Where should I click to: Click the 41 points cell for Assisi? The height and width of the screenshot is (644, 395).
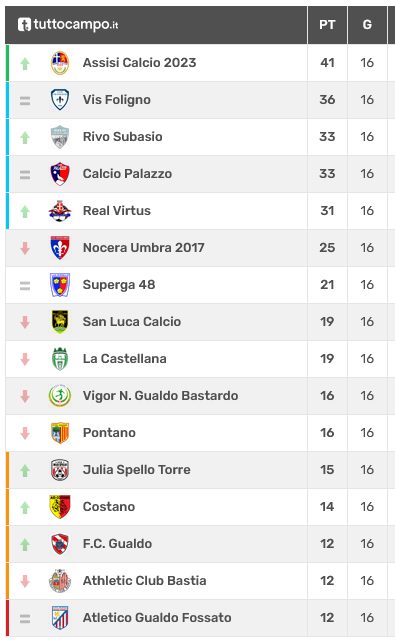pos(327,63)
